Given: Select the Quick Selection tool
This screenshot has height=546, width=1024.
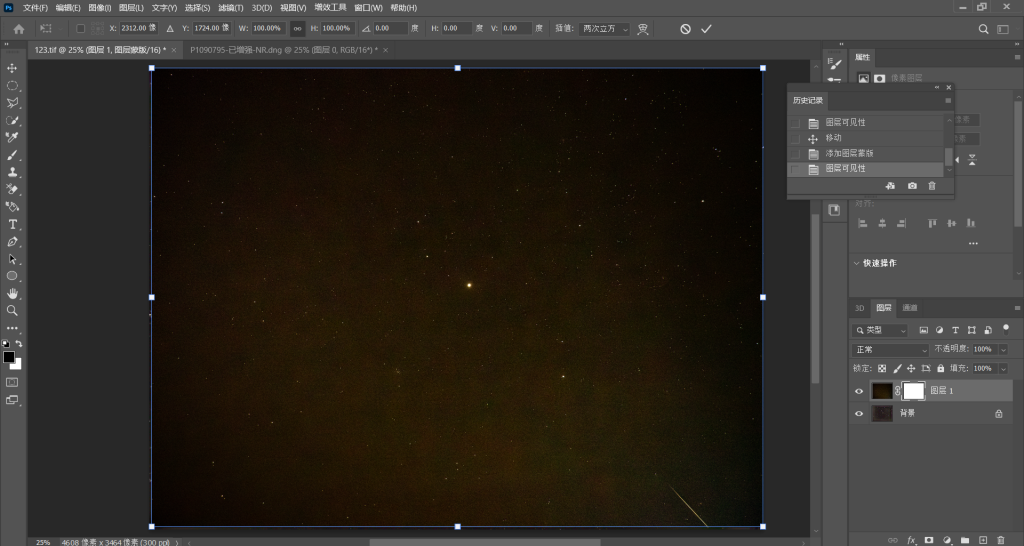Looking at the screenshot, I should tap(12, 120).
